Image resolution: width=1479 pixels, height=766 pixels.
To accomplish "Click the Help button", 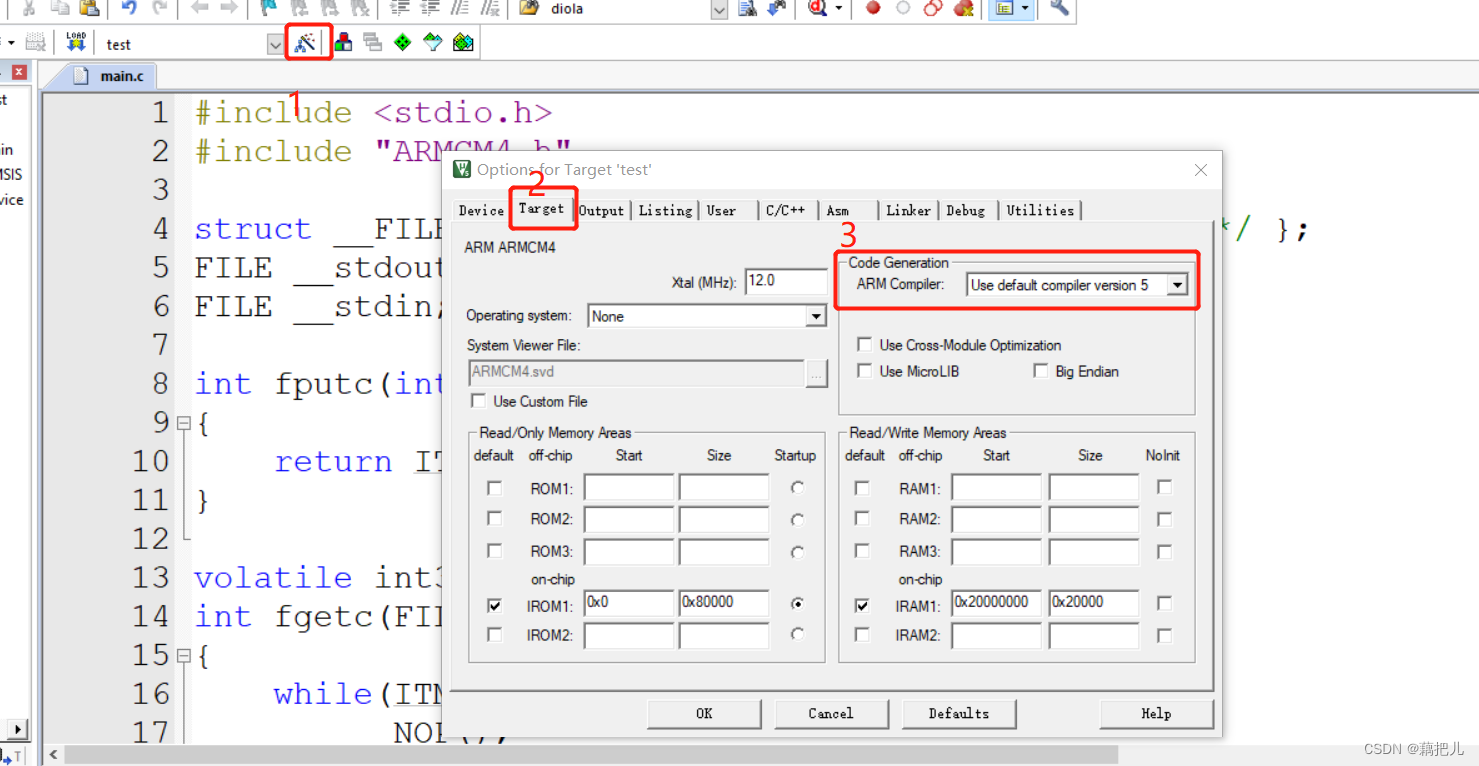I will [1156, 713].
